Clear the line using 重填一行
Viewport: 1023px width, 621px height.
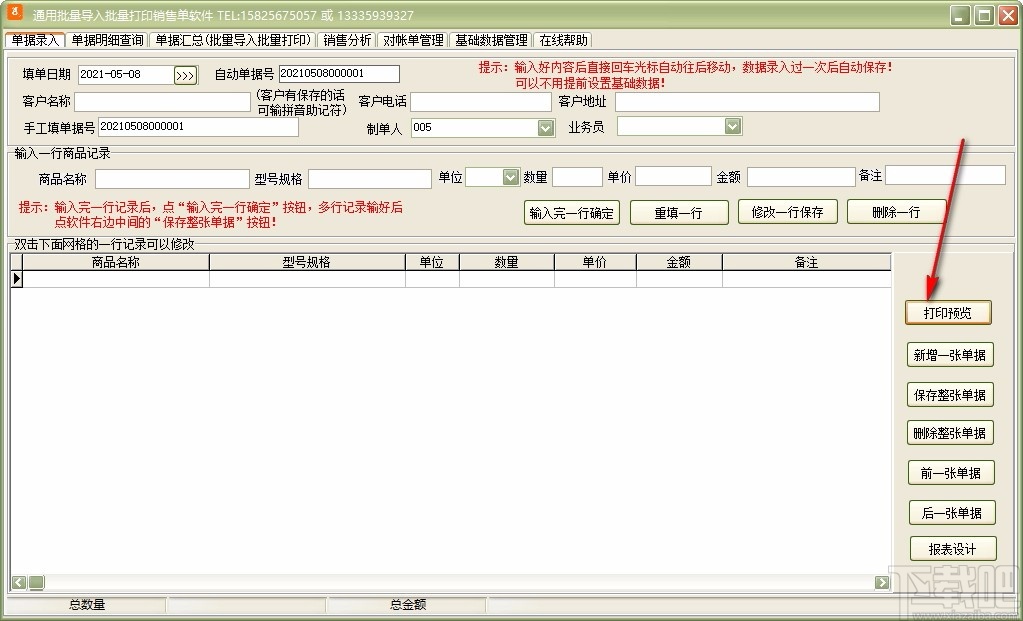point(679,212)
